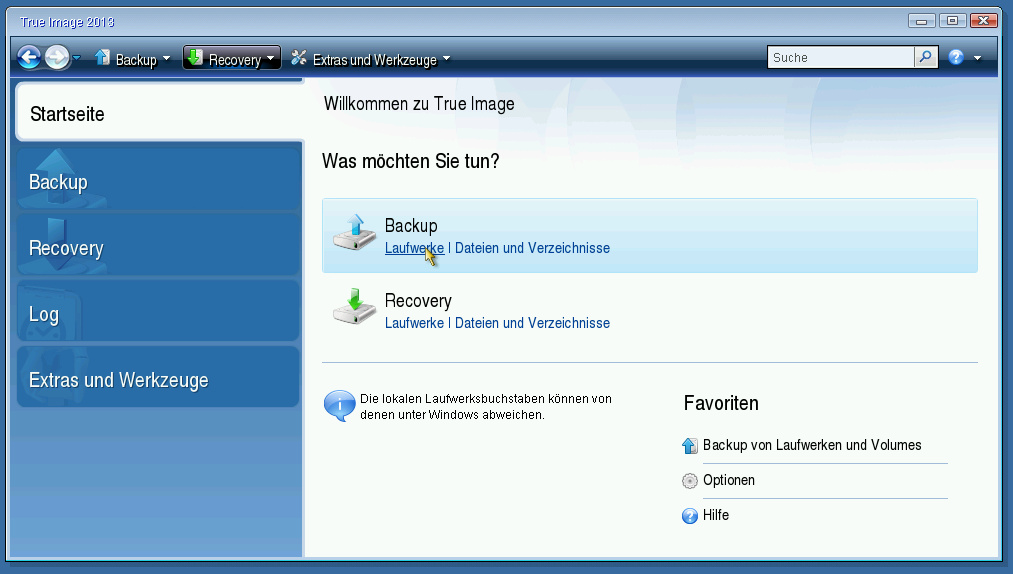Click the blue help question icon in toolbar
1013x574 pixels.
pos(956,58)
